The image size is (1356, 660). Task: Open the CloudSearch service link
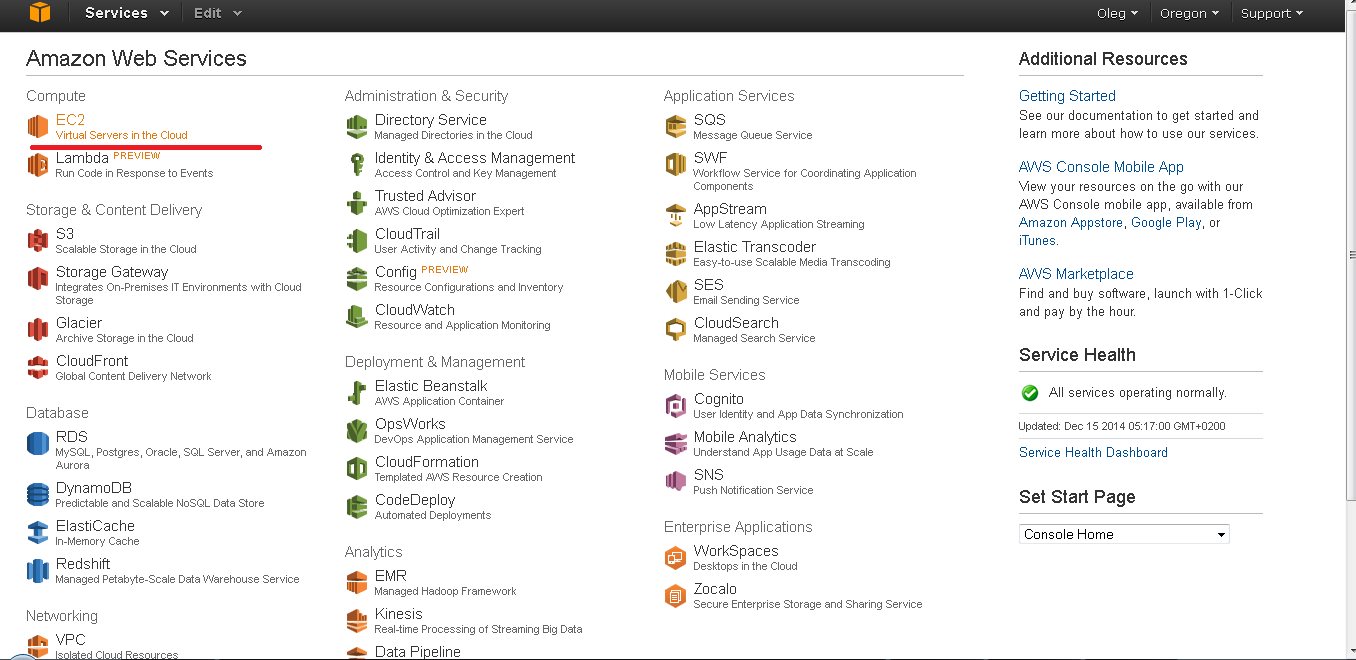click(x=736, y=323)
